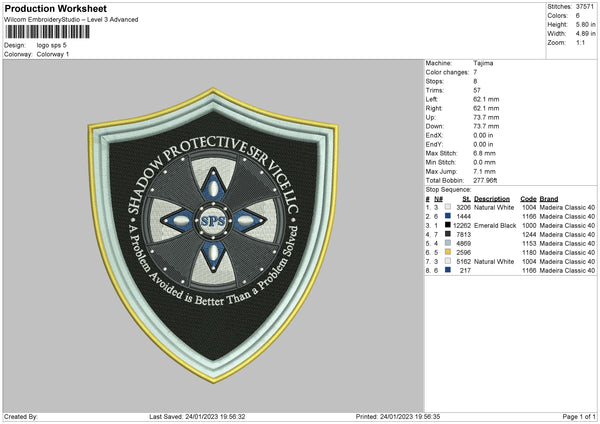600x424 pixels.
Task: Click the 'St.' column header
Action: click(x=466, y=199)
